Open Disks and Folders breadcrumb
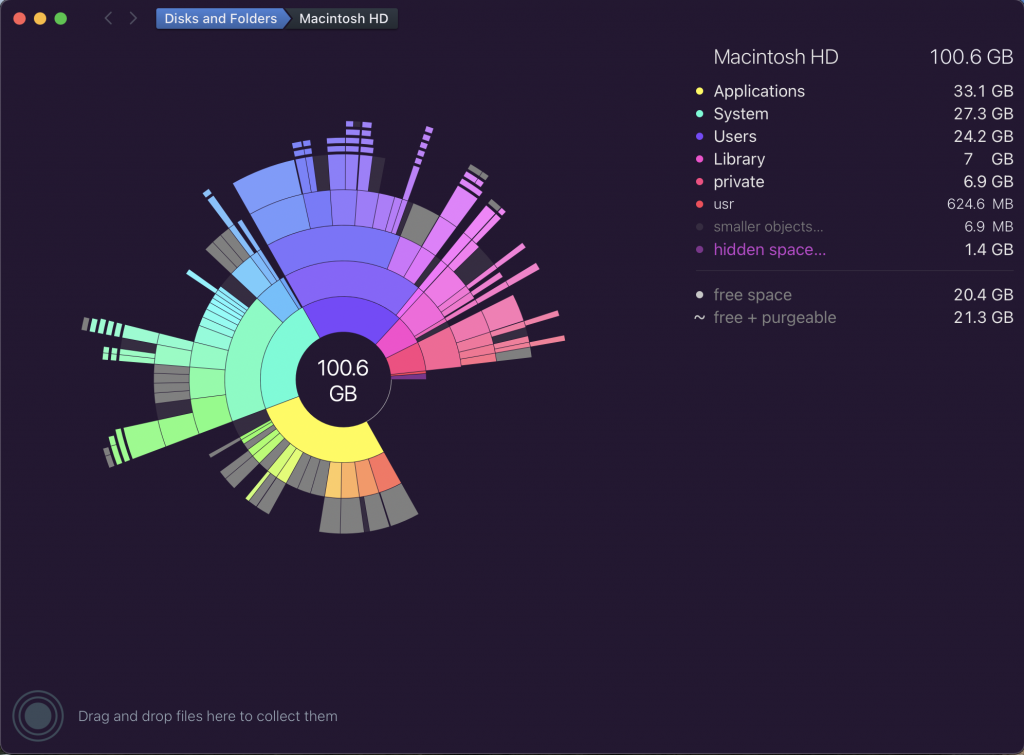 [x=221, y=18]
